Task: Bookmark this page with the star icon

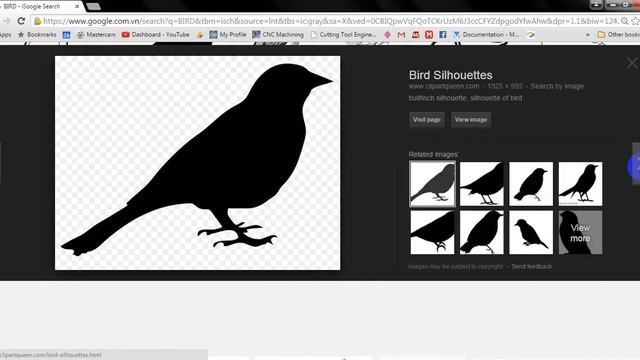Action: [x=636, y=21]
